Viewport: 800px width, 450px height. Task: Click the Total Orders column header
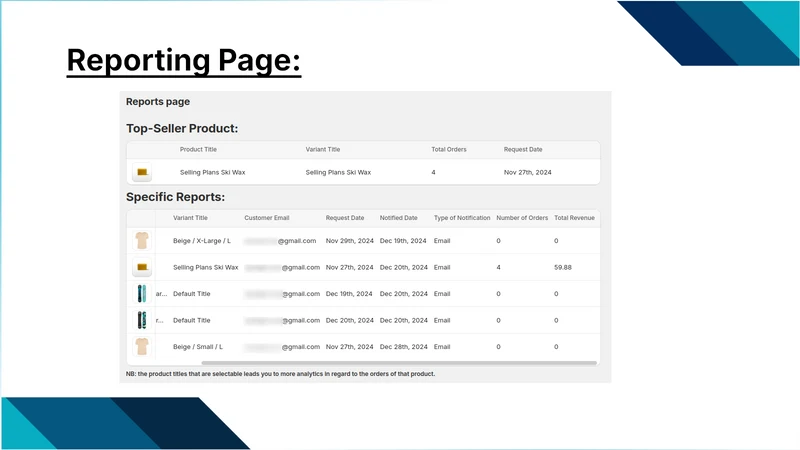tap(448, 149)
